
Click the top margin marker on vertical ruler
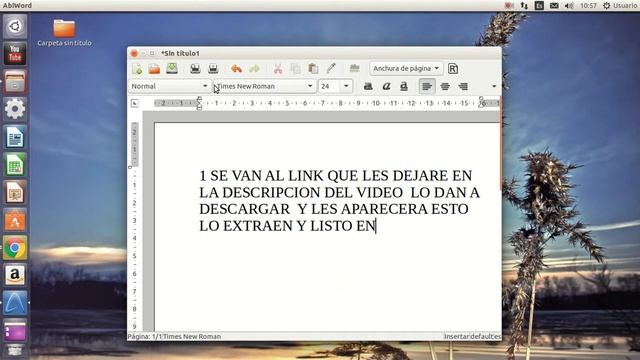tap(130, 167)
